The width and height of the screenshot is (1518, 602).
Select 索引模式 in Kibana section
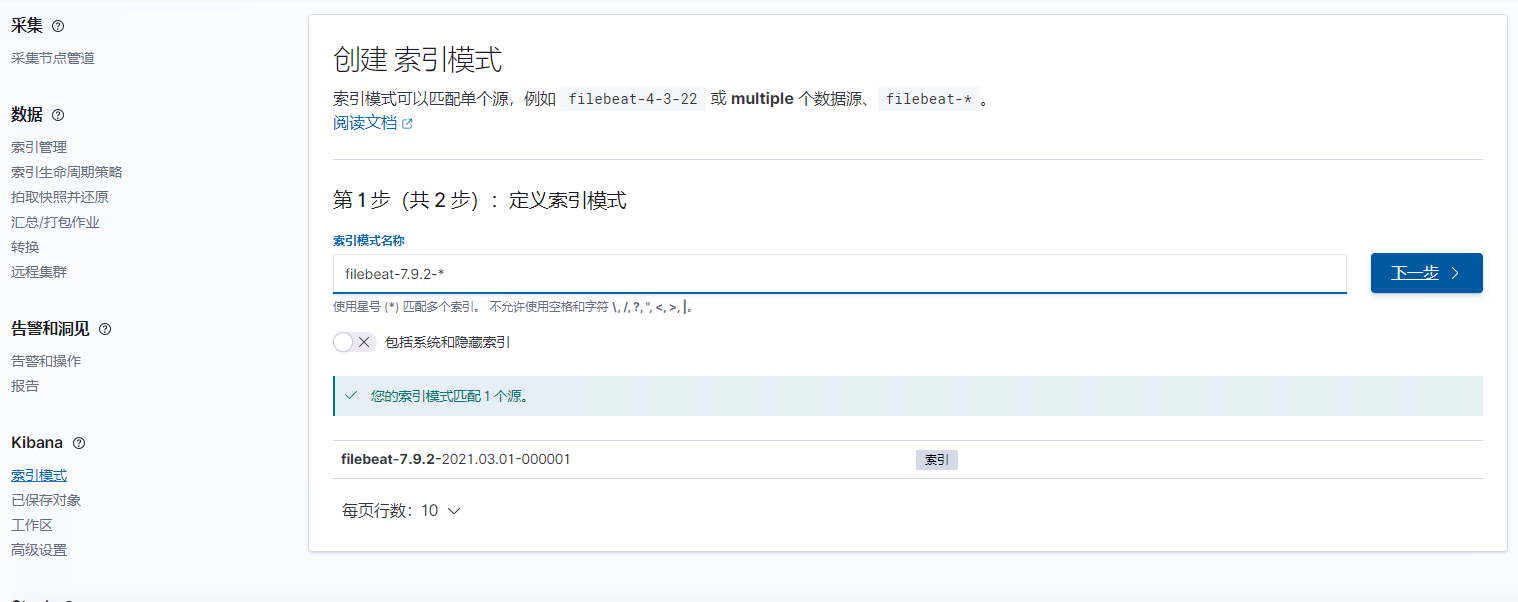(x=39, y=475)
